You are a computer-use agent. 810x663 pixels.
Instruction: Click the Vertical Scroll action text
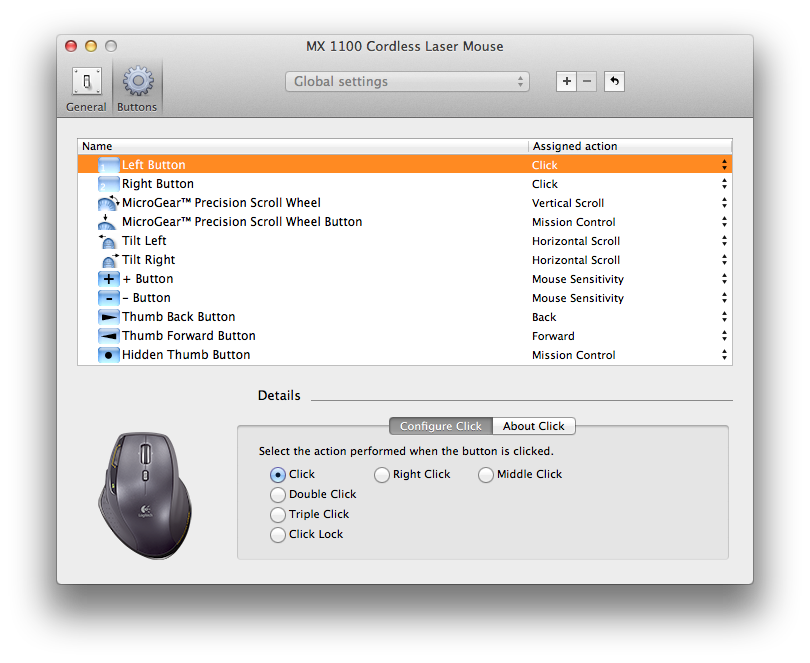[568, 204]
